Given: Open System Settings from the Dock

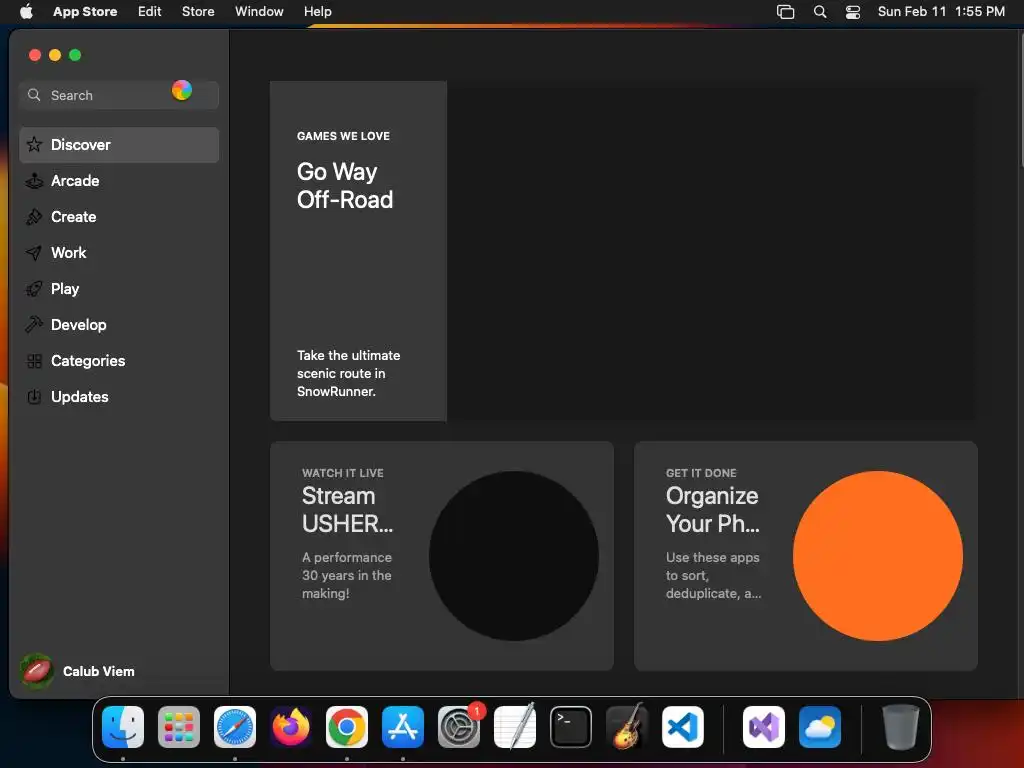Looking at the screenshot, I should click(458, 727).
